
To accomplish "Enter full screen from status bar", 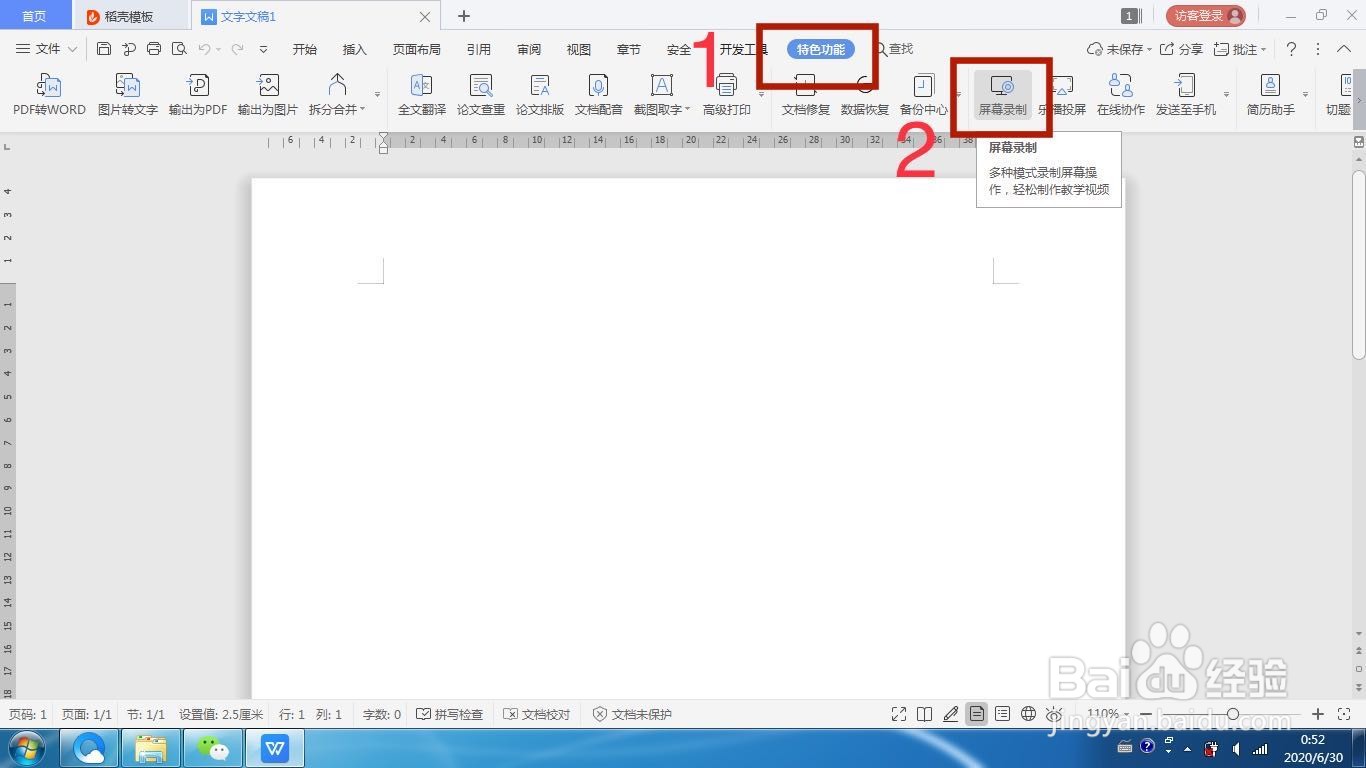I will pos(899,714).
